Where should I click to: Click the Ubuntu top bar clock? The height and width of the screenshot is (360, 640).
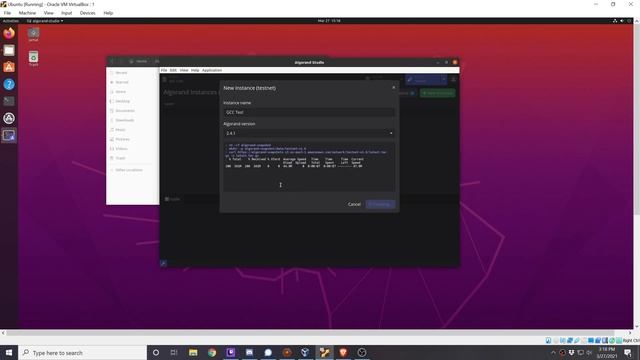click(329, 20)
